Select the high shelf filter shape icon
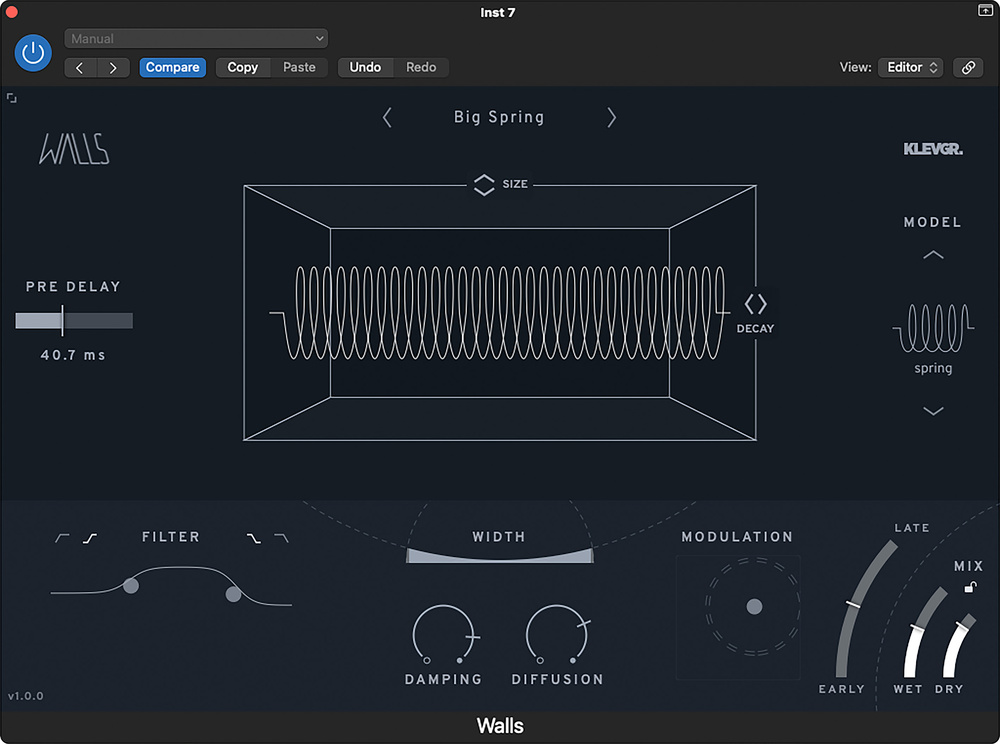 coord(254,538)
